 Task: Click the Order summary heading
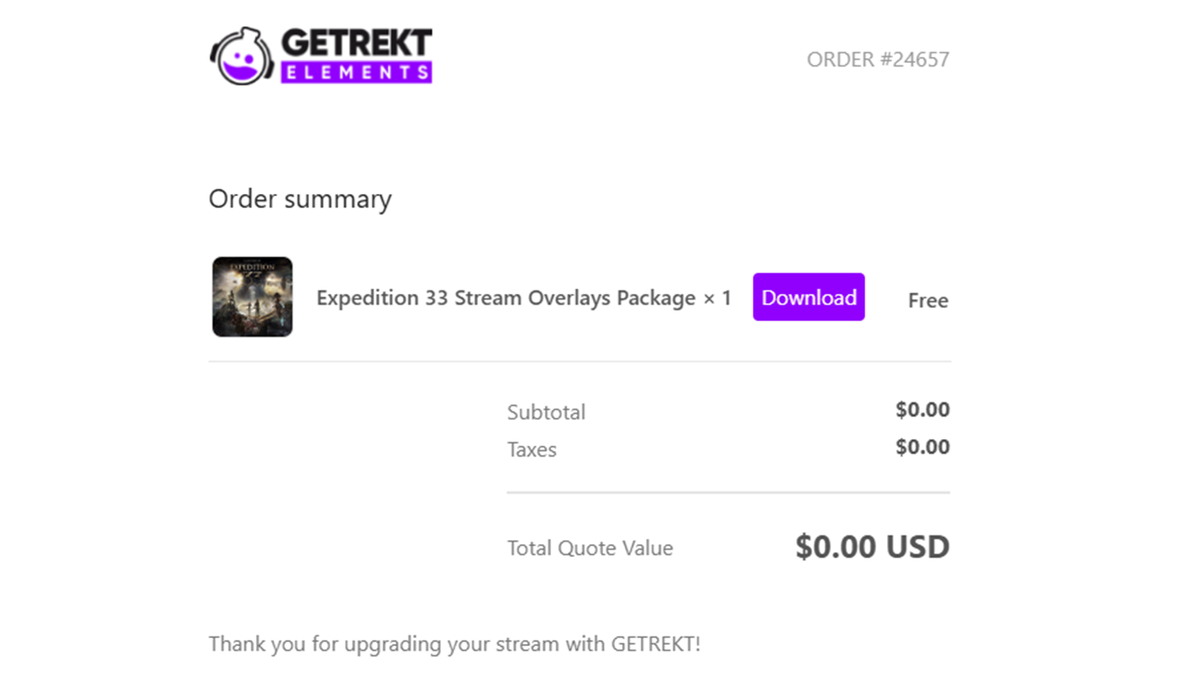point(300,199)
